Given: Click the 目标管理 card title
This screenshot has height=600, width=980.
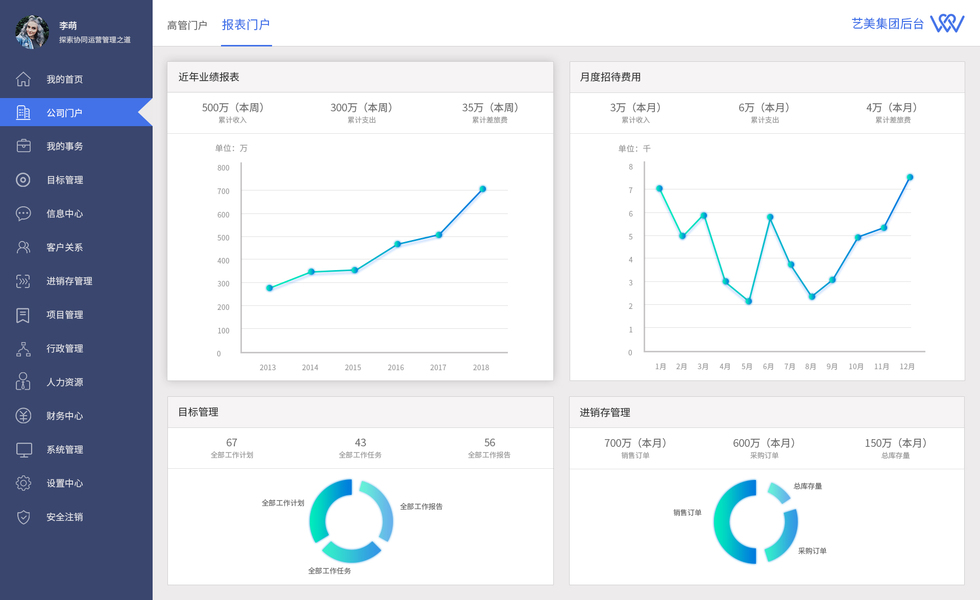Looking at the screenshot, I should tap(198, 412).
